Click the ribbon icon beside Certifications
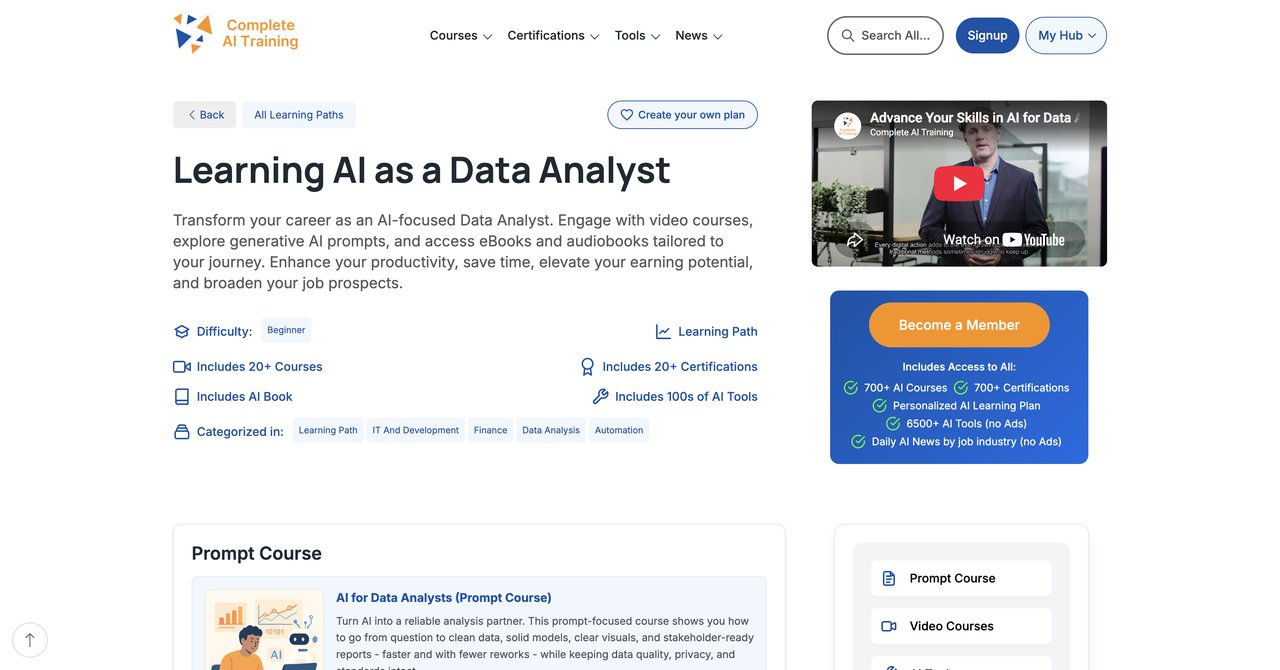The image size is (1280, 670). (x=588, y=367)
